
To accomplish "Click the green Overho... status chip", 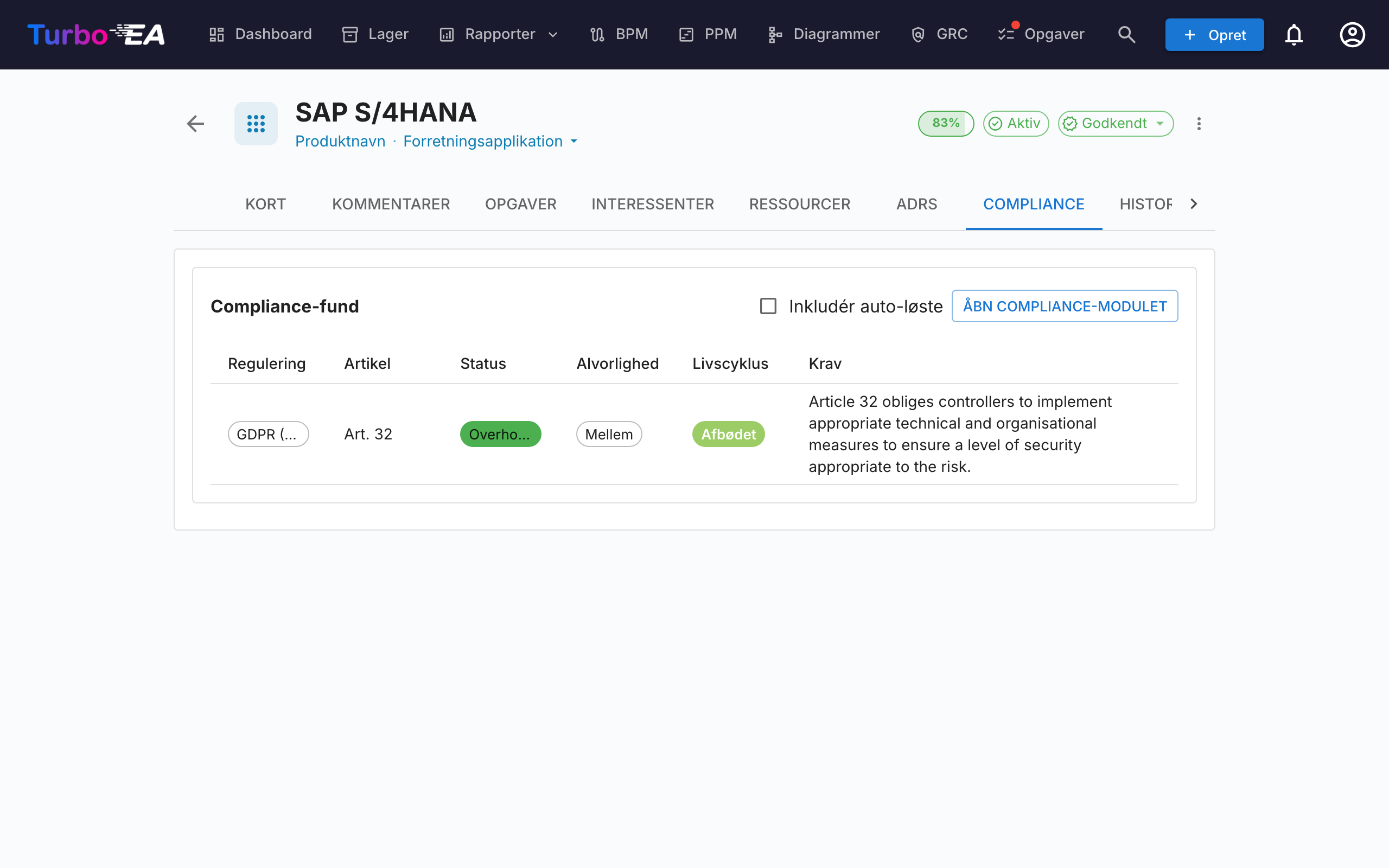I will coord(500,434).
